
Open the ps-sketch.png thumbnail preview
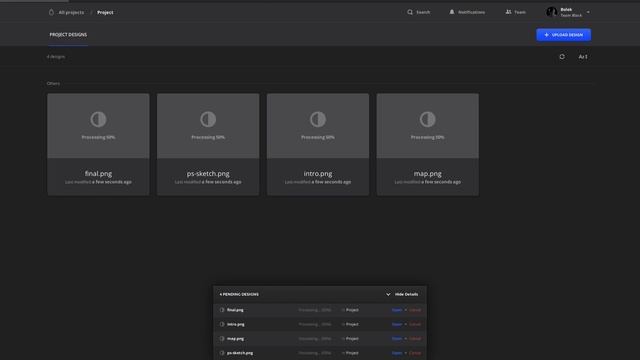(208, 126)
